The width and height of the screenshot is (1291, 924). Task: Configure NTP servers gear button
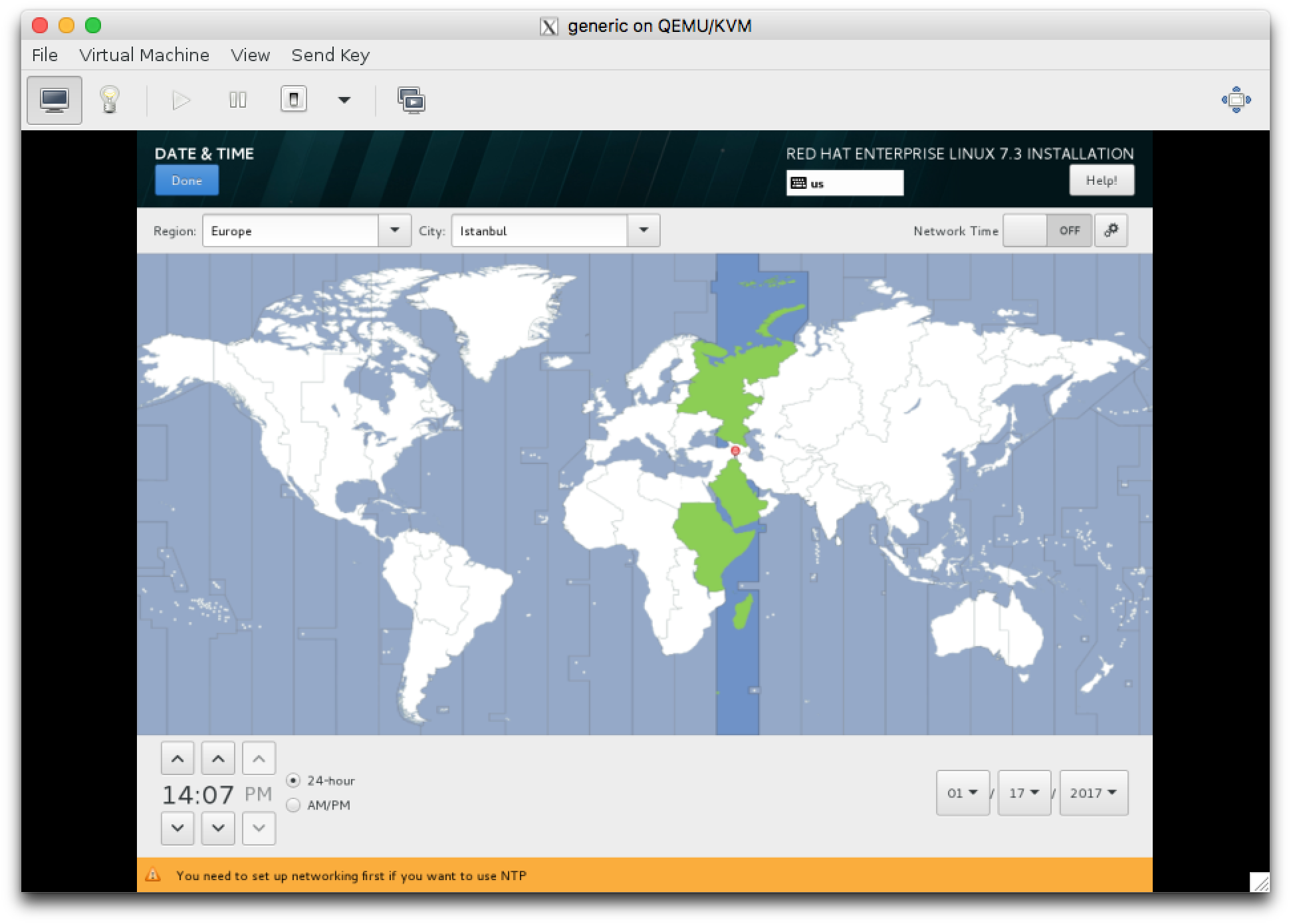coord(1111,231)
